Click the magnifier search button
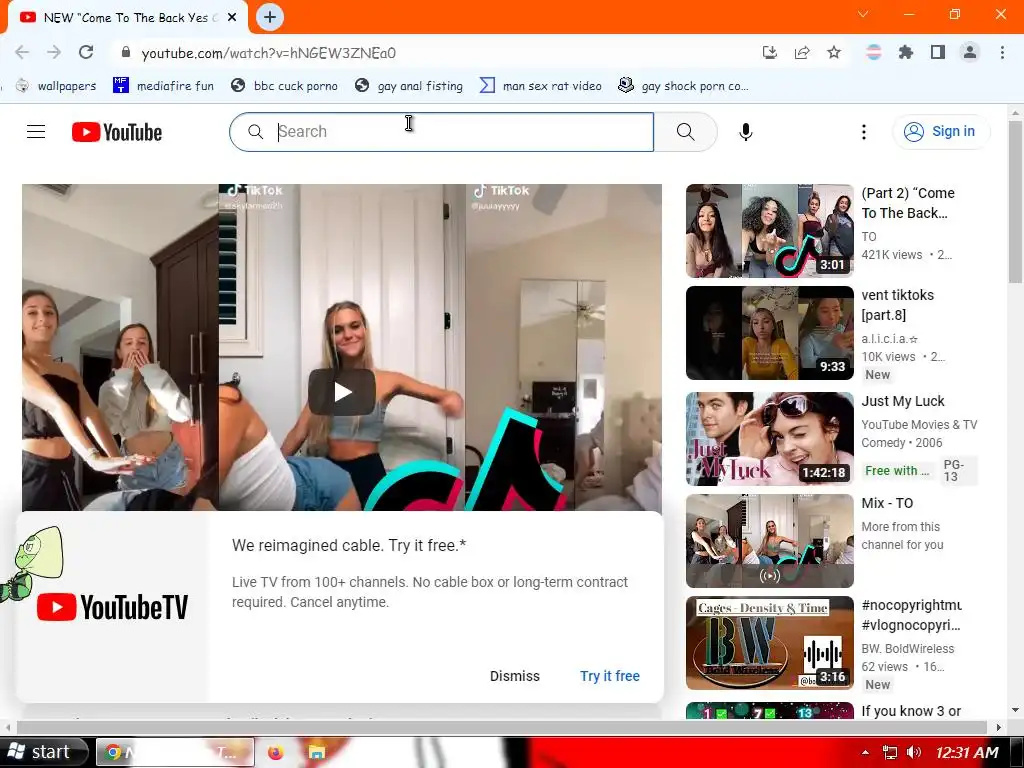Screen dimensions: 1024x768 685,132
